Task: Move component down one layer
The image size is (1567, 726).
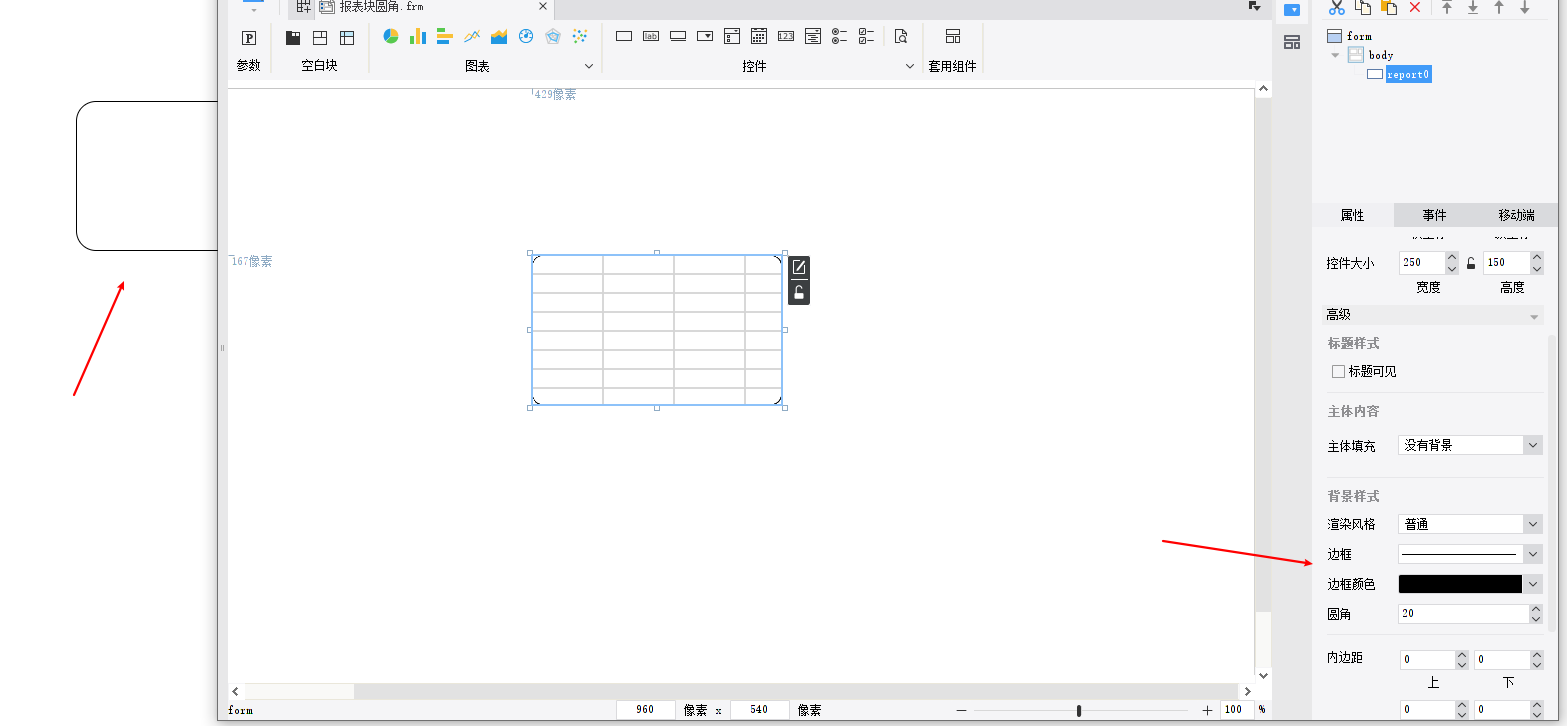Action: click(x=1525, y=7)
